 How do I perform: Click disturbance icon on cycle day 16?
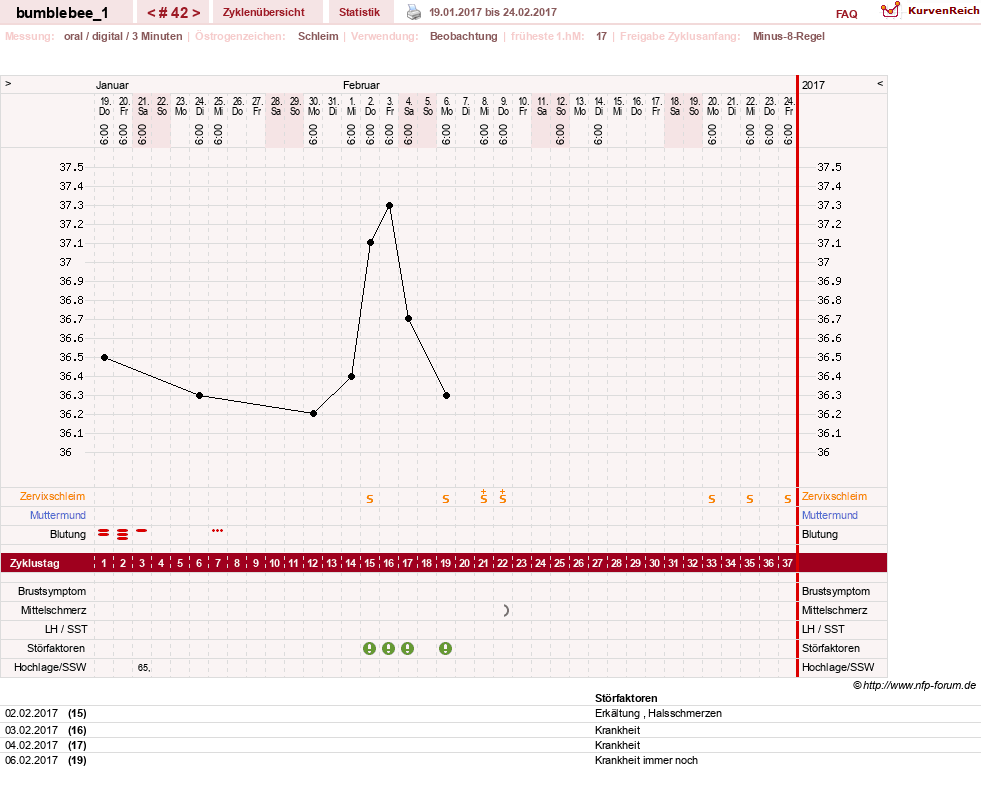tap(389, 649)
